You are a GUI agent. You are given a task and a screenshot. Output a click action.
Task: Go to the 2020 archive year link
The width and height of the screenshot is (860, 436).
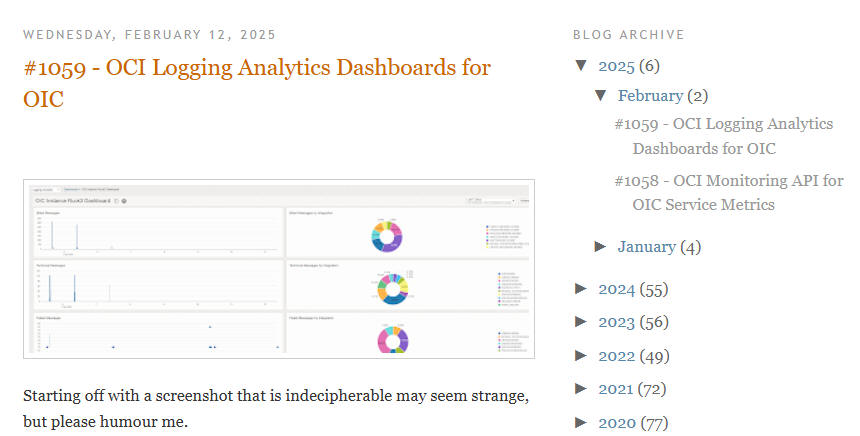pyautogui.click(x=616, y=423)
